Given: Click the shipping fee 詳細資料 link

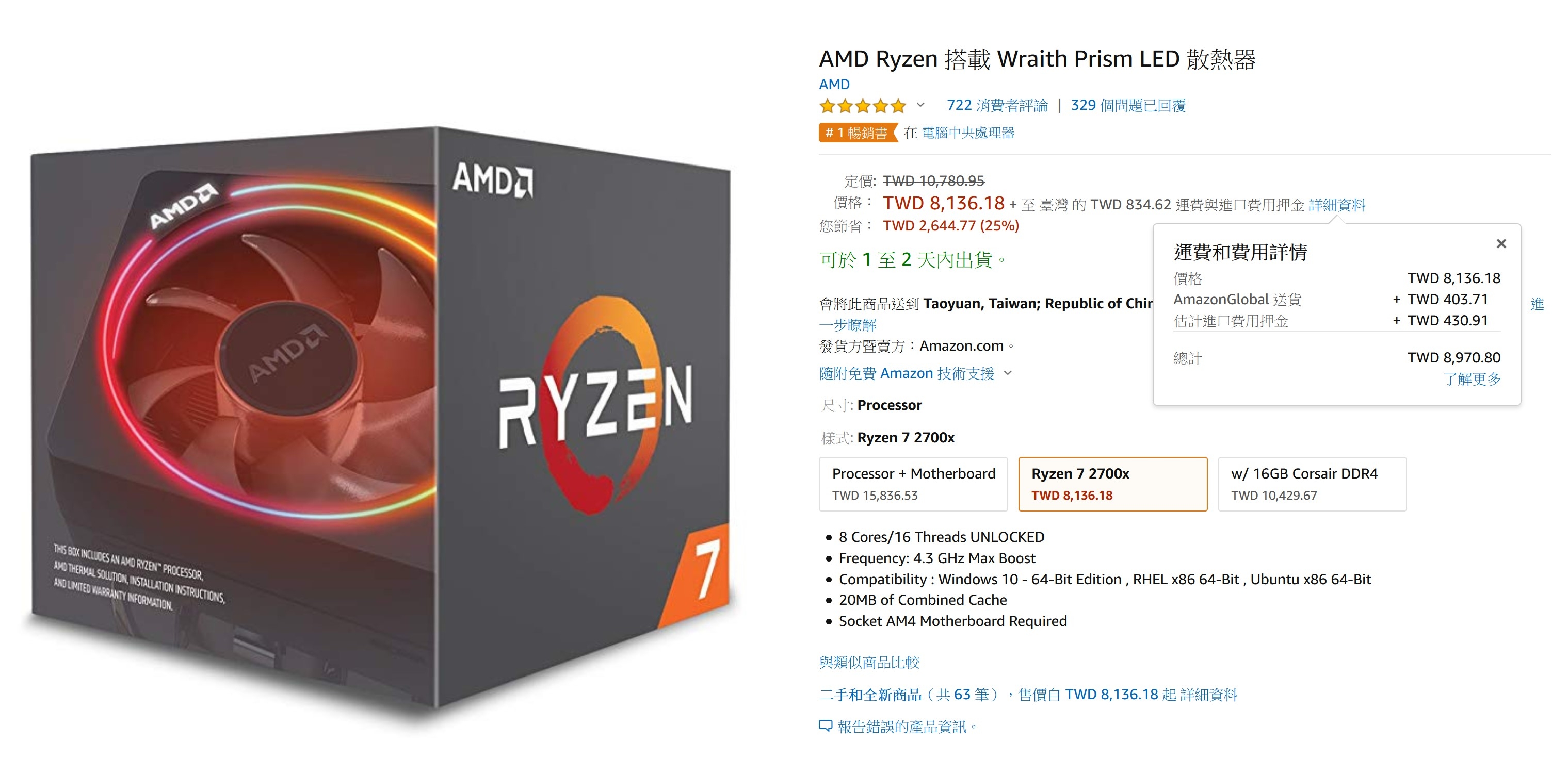Looking at the screenshot, I should pos(1337,205).
